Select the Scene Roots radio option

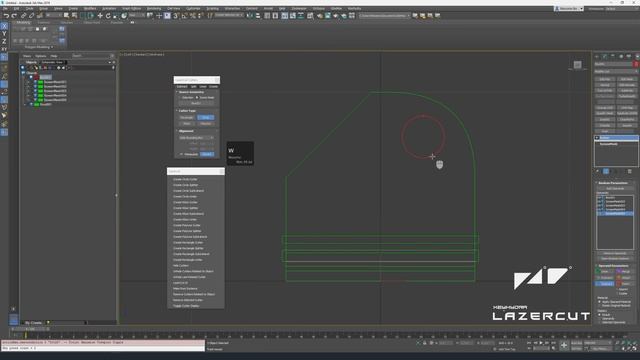coord(197,98)
